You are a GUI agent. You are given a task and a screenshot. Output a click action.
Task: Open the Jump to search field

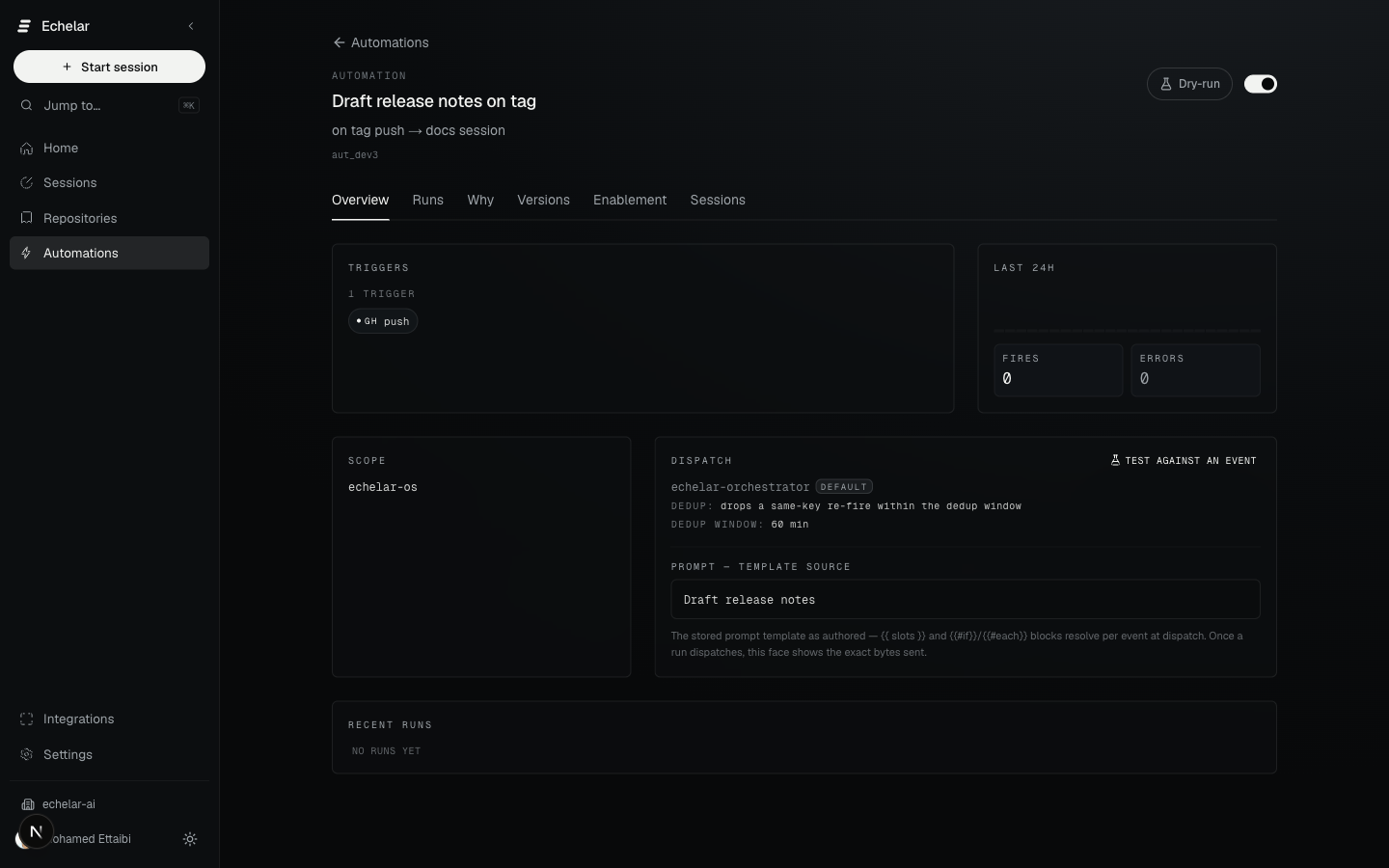pyautogui.click(x=109, y=105)
